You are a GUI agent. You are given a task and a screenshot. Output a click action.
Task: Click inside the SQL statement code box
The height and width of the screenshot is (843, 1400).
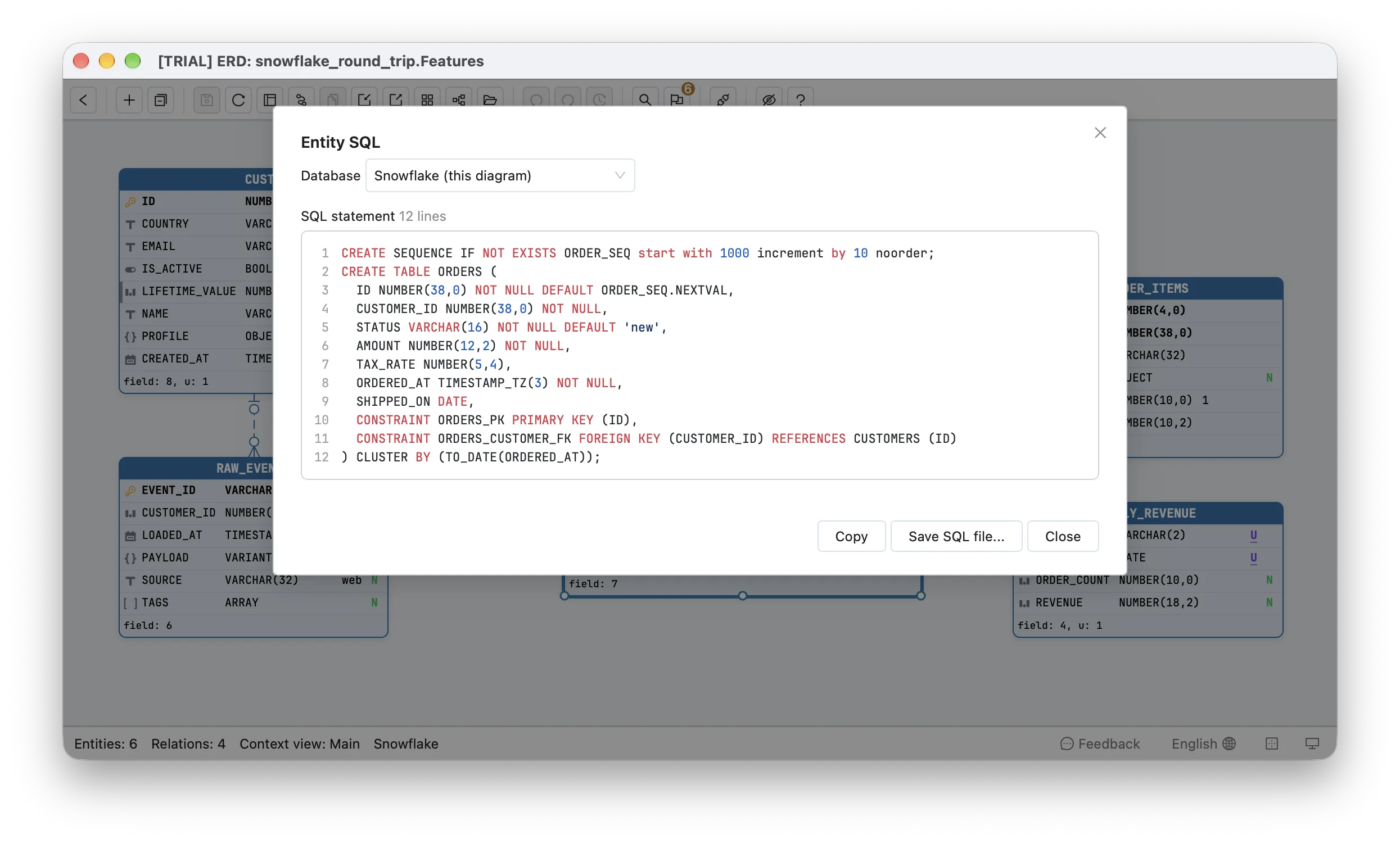click(699, 355)
